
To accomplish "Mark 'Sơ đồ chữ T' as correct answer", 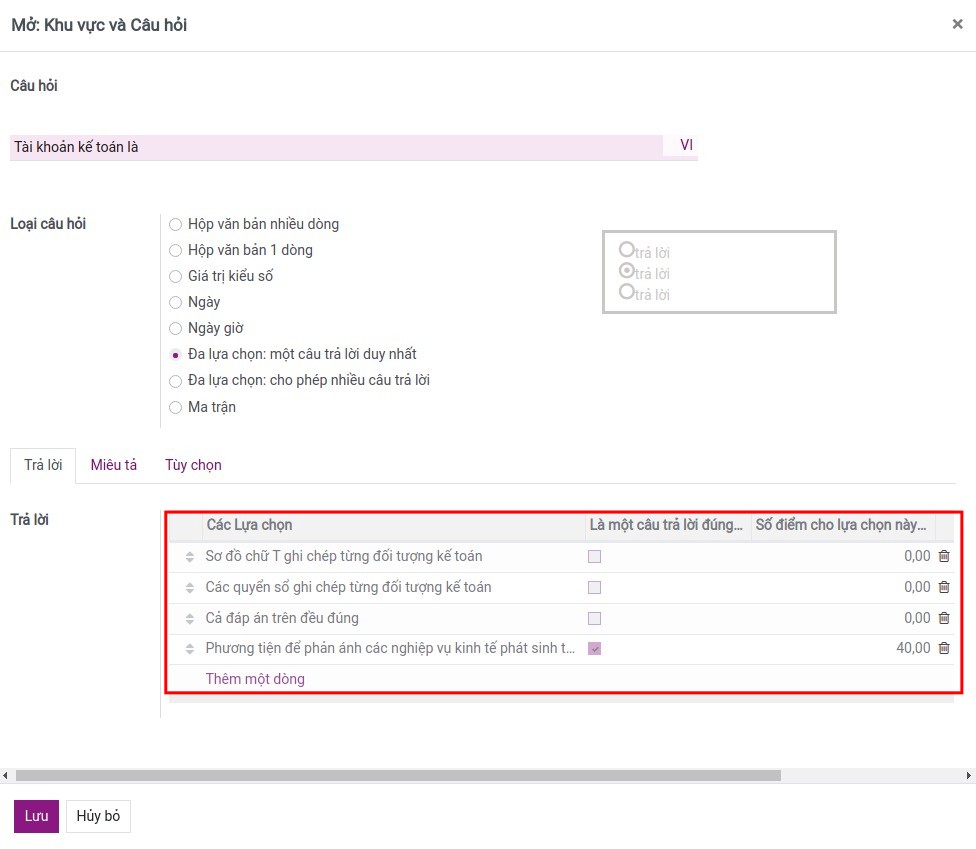I will [595, 557].
